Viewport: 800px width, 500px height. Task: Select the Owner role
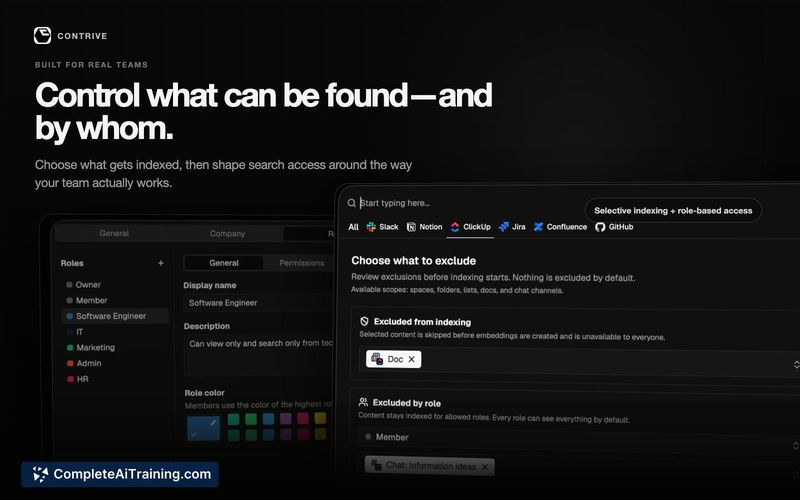115,285
